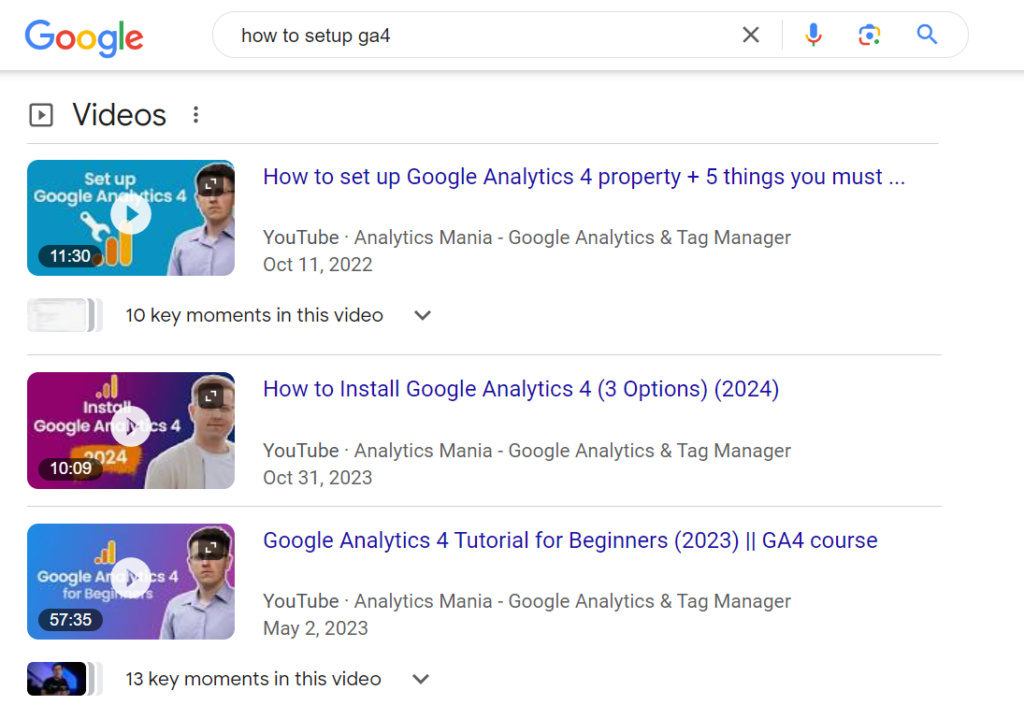Click the 57:35 duration badge
Viewport: 1024px width, 705px height.
click(x=71, y=619)
